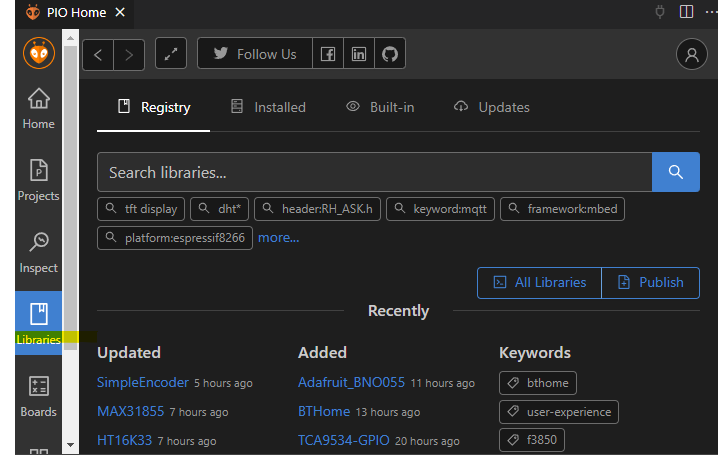This screenshot has height=455, width=718.
Task: Click the 'keyword:mqtt' search suggestion
Action: tap(441, 209)
